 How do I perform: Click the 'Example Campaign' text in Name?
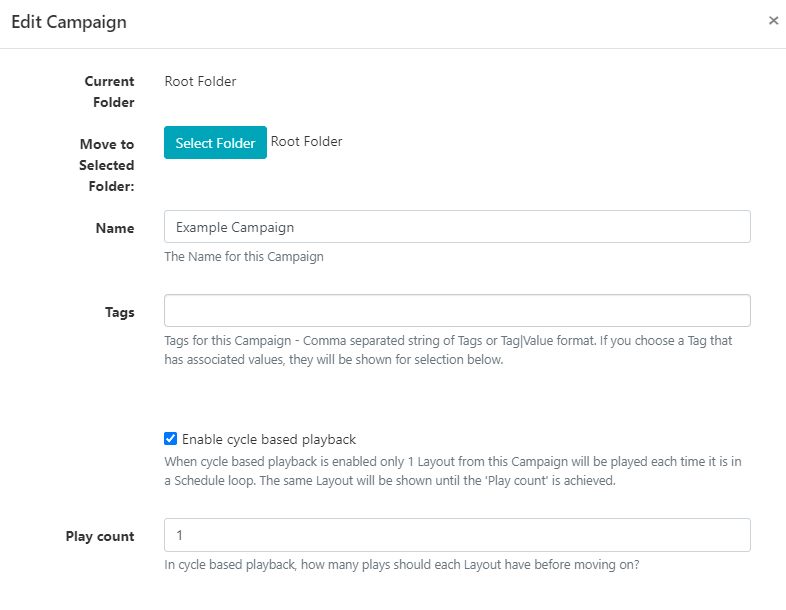pos(235,228)
